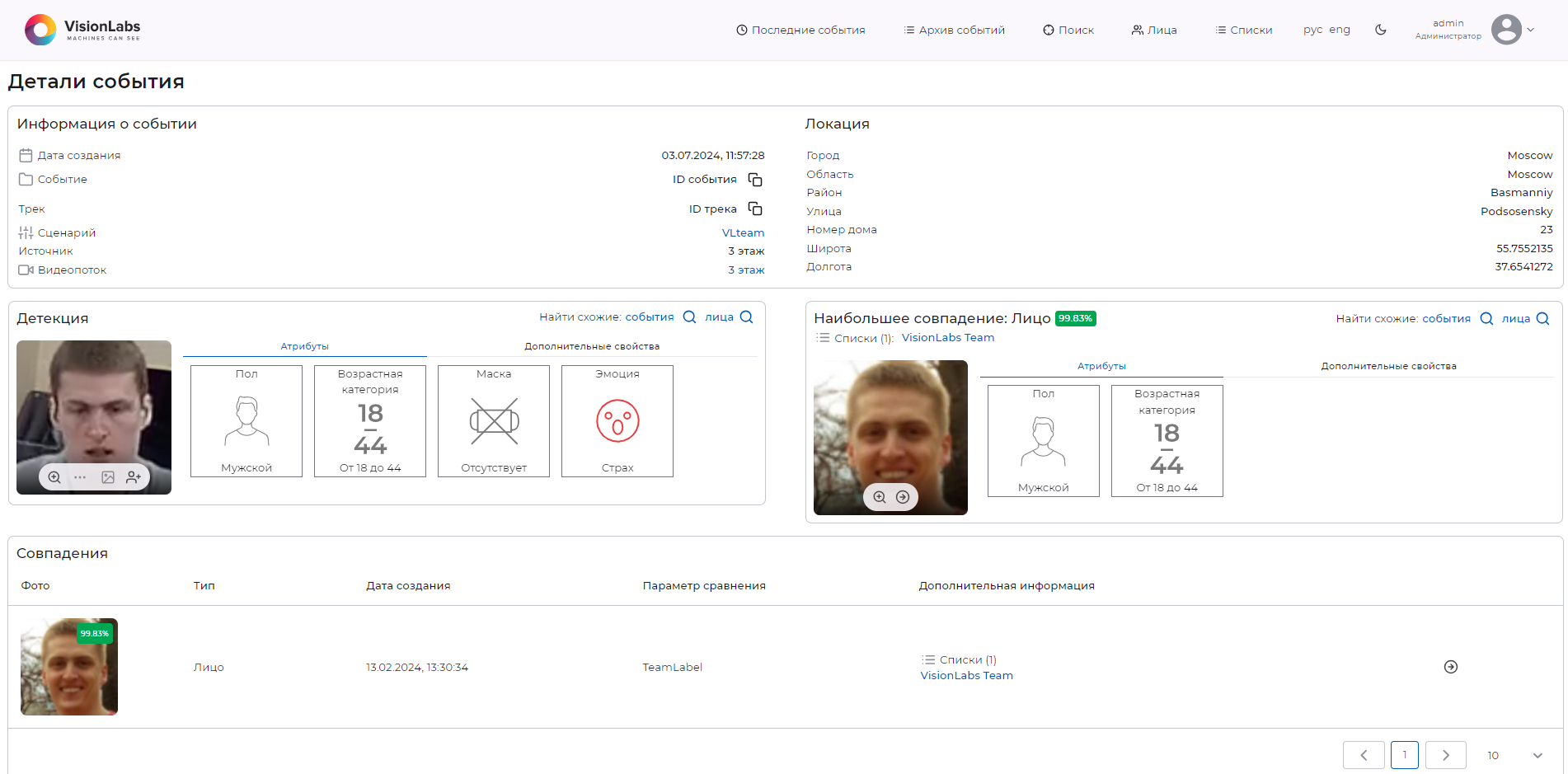This screenshot has width=1568, height=774.
Task: Open VisionLabs Team list link in best match
Action: click(948, 338)
